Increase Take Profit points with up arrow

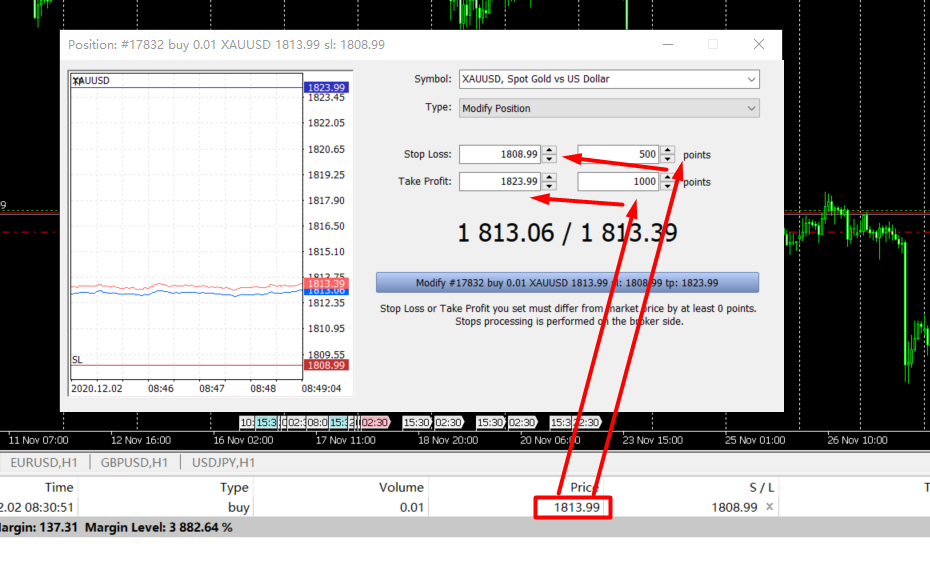(667, 177)
